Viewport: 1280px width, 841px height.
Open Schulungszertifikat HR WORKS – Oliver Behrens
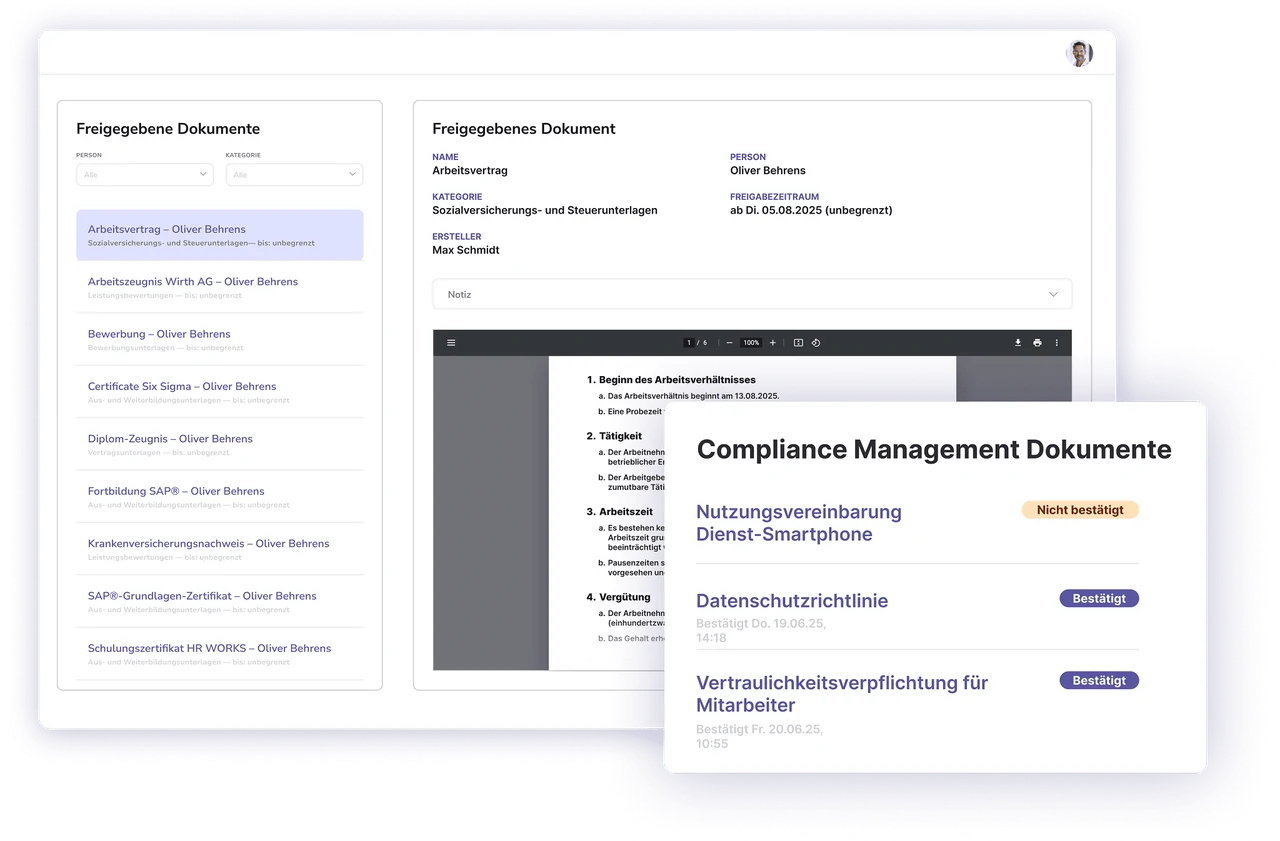click(x=220, y=654)
